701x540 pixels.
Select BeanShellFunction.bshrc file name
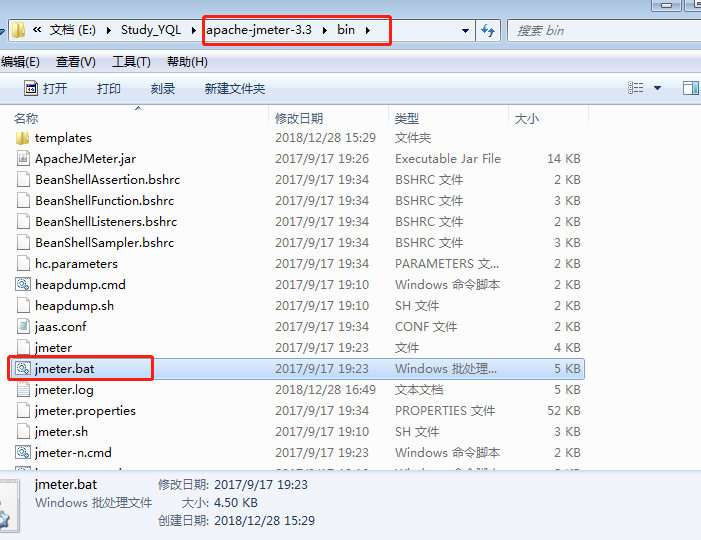coord(105,201)
